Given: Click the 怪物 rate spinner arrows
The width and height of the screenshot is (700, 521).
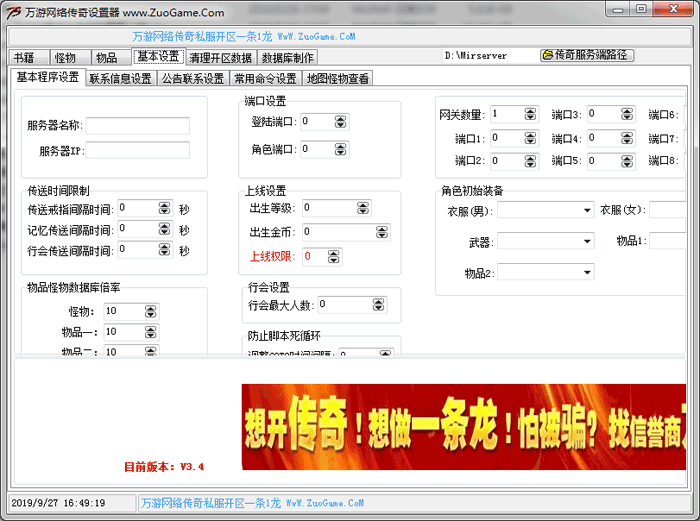Looking at the screenshot, I should tap(150, 311).
